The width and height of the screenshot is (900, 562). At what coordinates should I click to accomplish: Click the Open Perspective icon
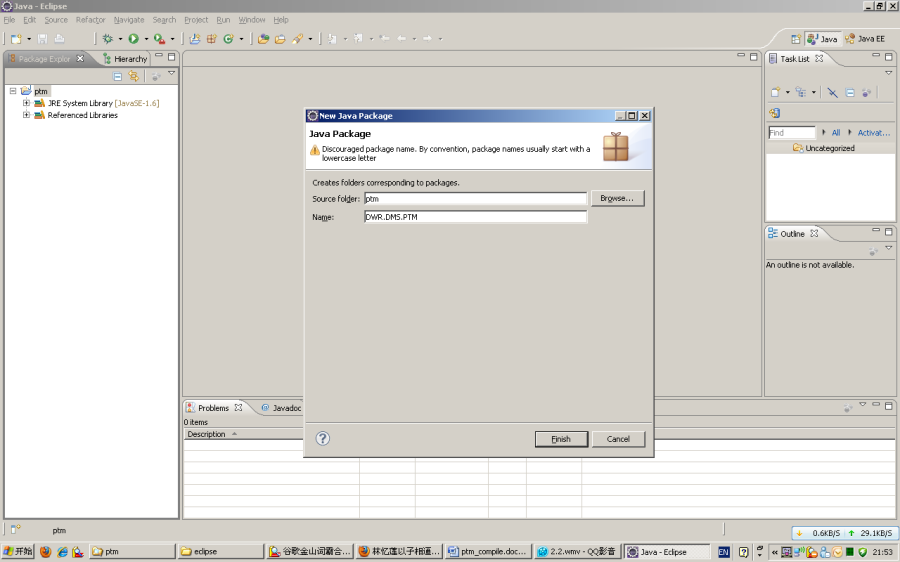point(796,39)
